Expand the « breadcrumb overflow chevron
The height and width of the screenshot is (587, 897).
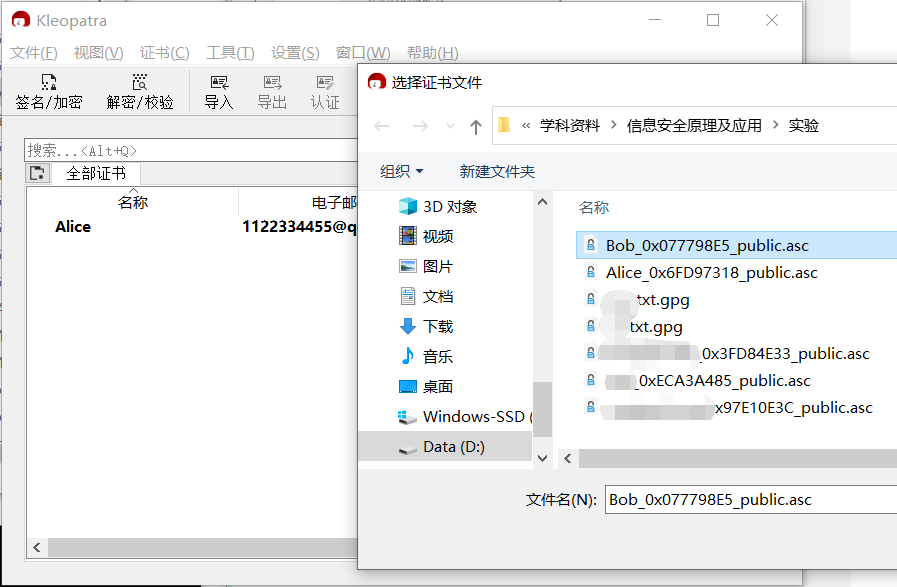pyautogui.click(x=526, y=125)
